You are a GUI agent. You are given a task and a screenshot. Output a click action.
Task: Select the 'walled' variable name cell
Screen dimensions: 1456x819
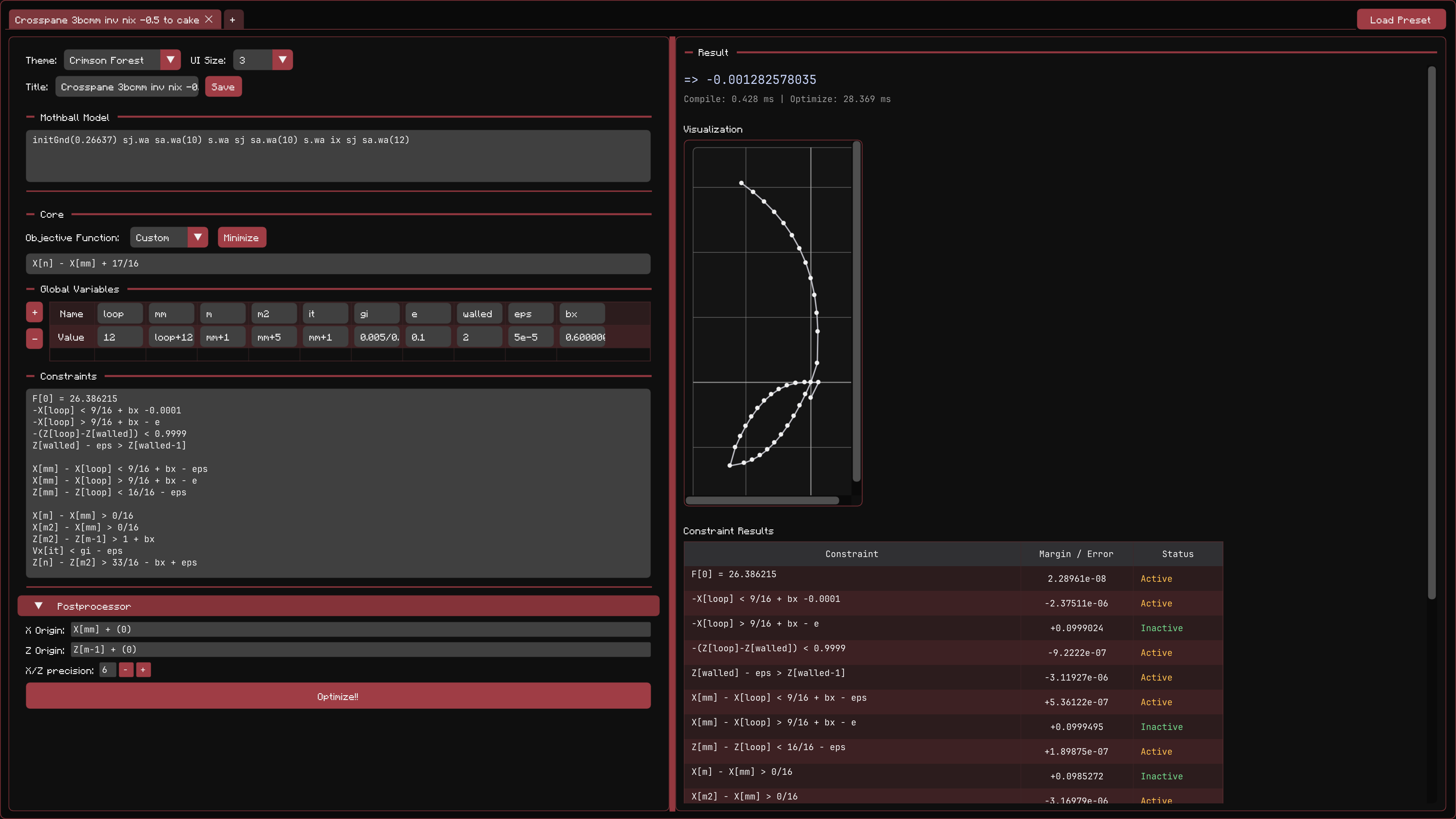pyautogui.click(x=479, y=314)
